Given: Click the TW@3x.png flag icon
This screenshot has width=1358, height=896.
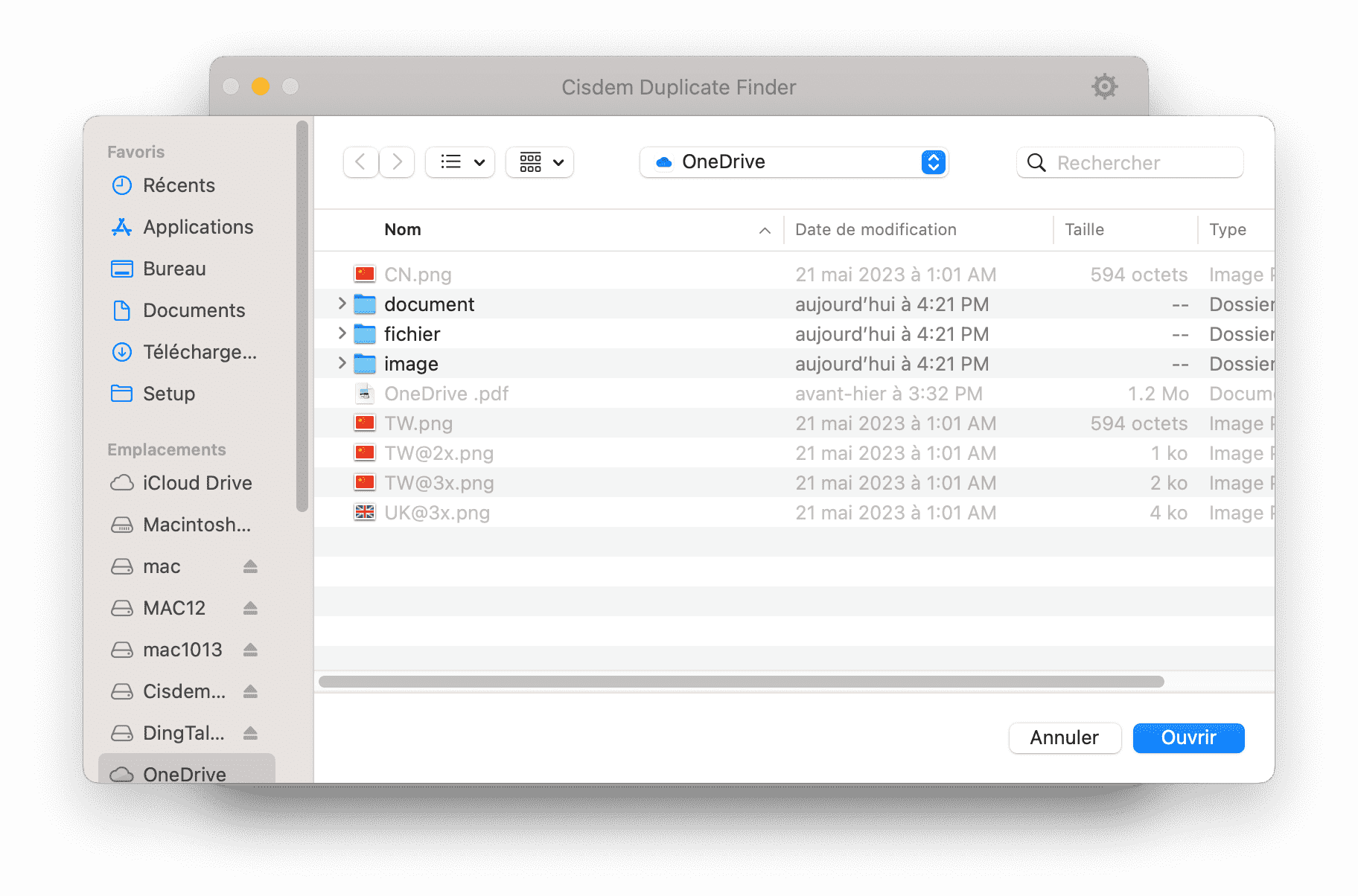Looking at the screenshot, I should [x=365, y=482].
